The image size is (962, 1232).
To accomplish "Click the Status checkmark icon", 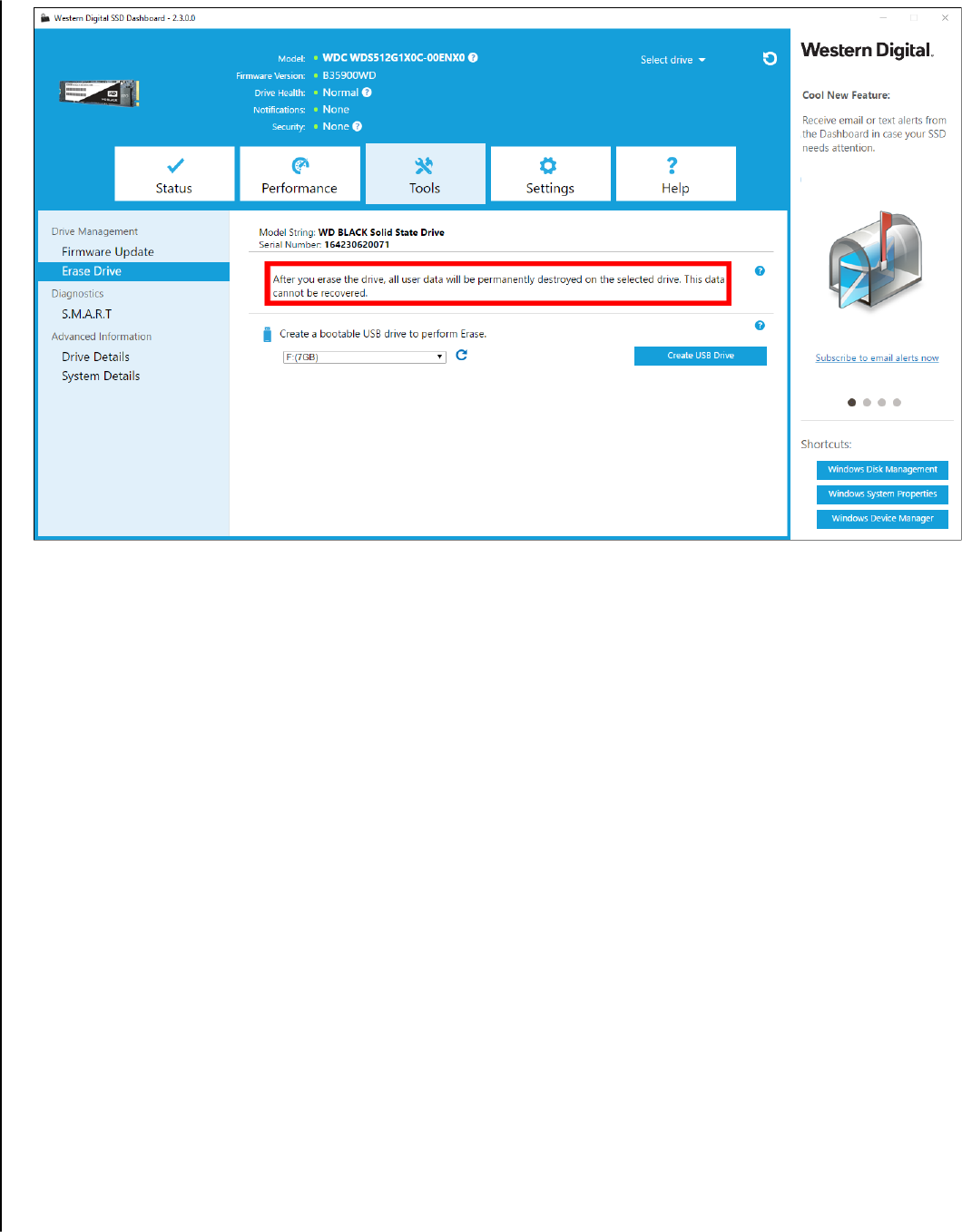I will coord(175,165).
